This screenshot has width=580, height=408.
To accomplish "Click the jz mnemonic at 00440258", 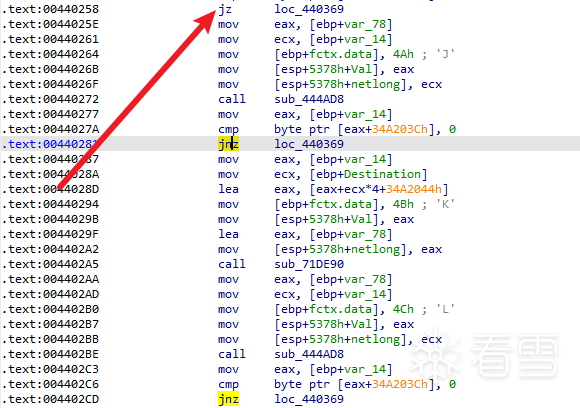I will (x=225, y=9).
